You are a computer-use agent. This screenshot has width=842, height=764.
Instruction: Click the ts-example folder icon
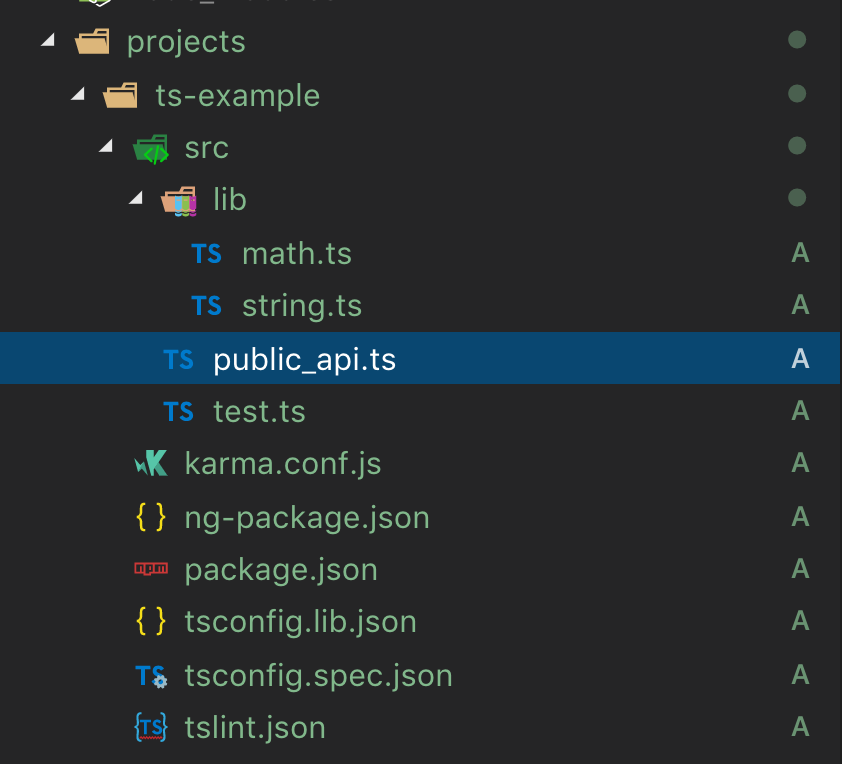tap(120, 95)
